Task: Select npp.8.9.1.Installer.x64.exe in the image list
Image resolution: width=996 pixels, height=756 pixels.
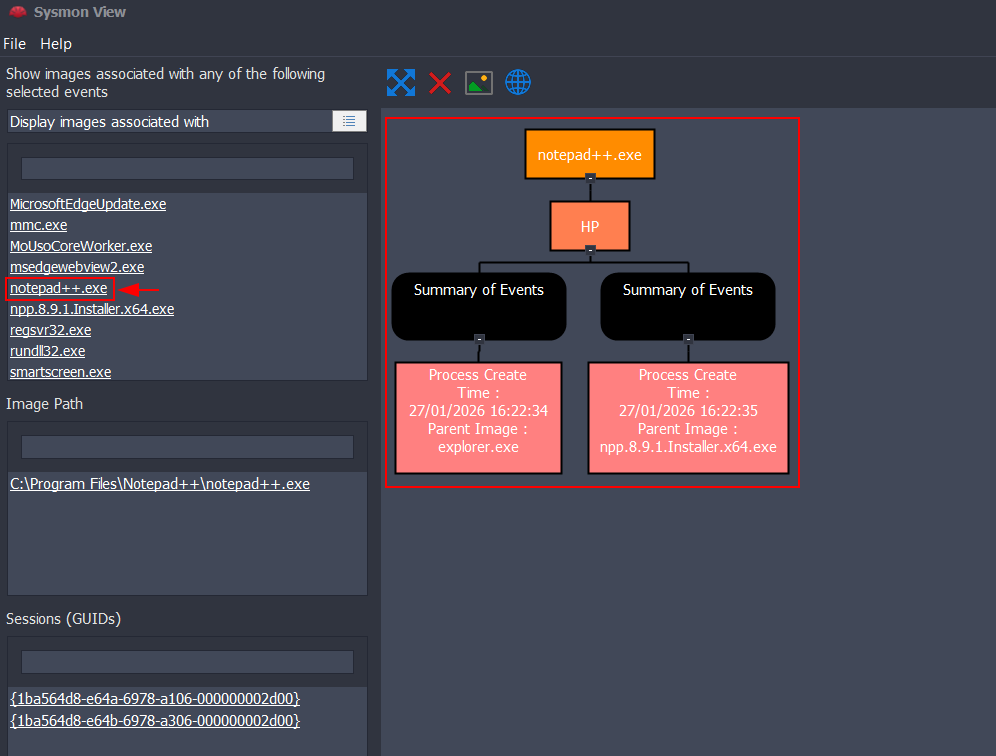Action: 92,309
